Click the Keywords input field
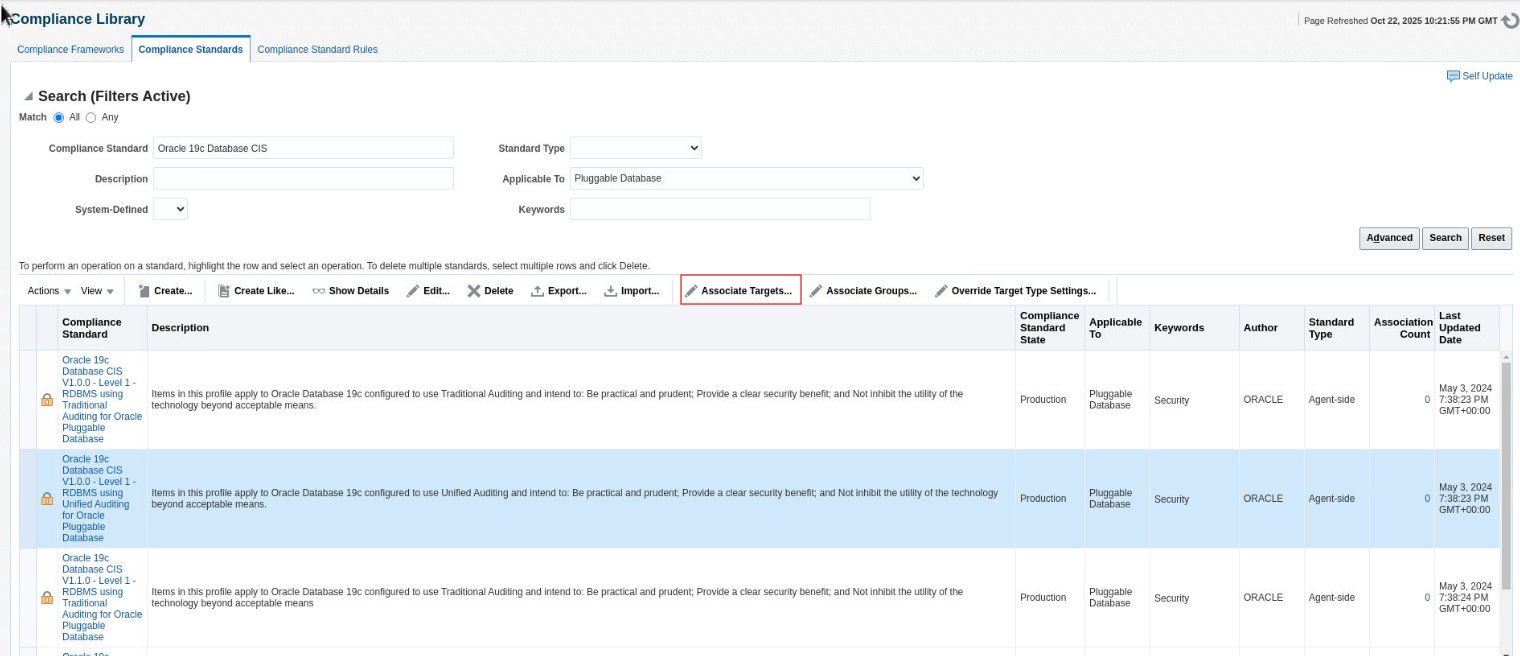Screen dimensions: 1520x656 [x=719, y=209]
